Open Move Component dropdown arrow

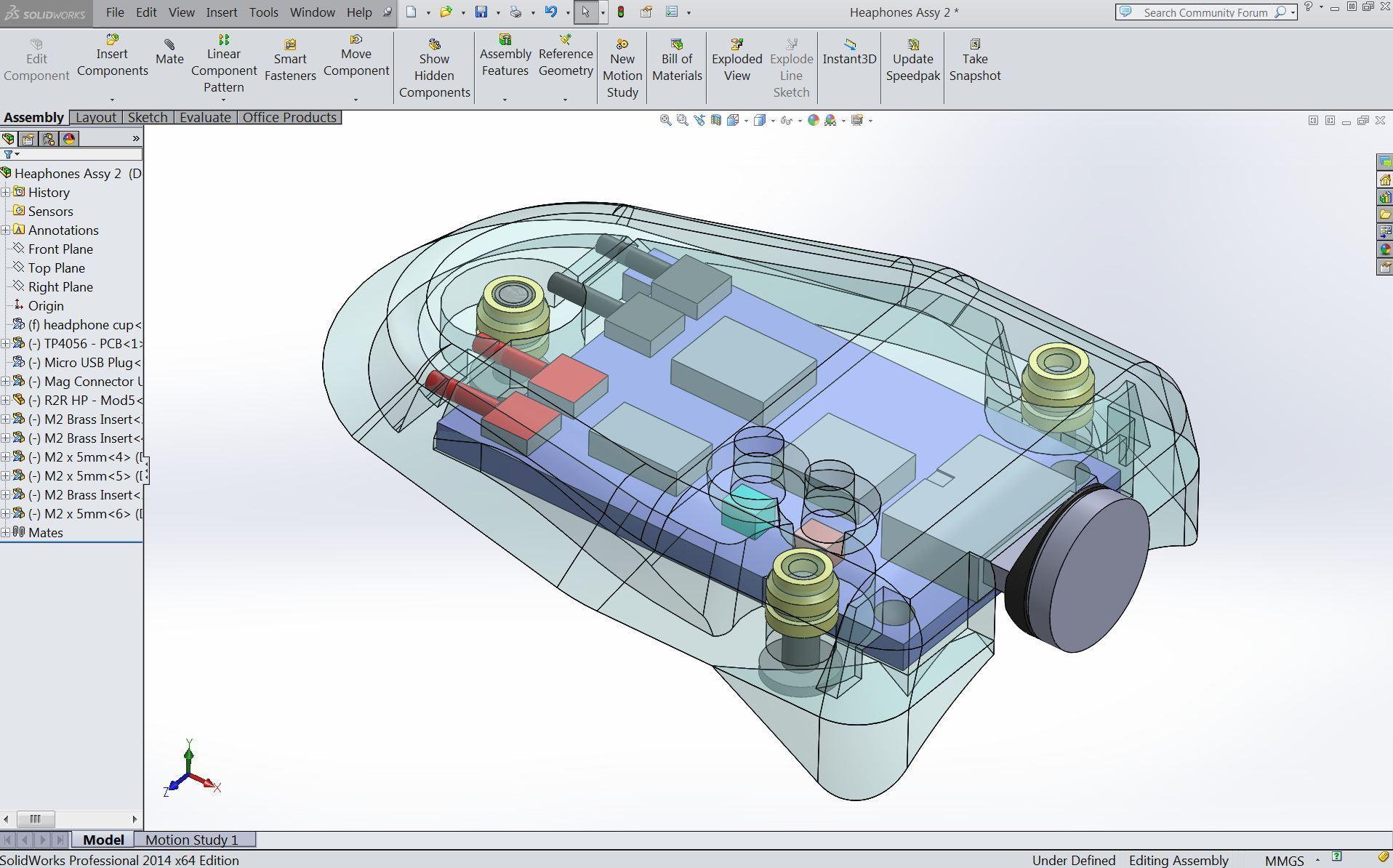tap(356, 100)
